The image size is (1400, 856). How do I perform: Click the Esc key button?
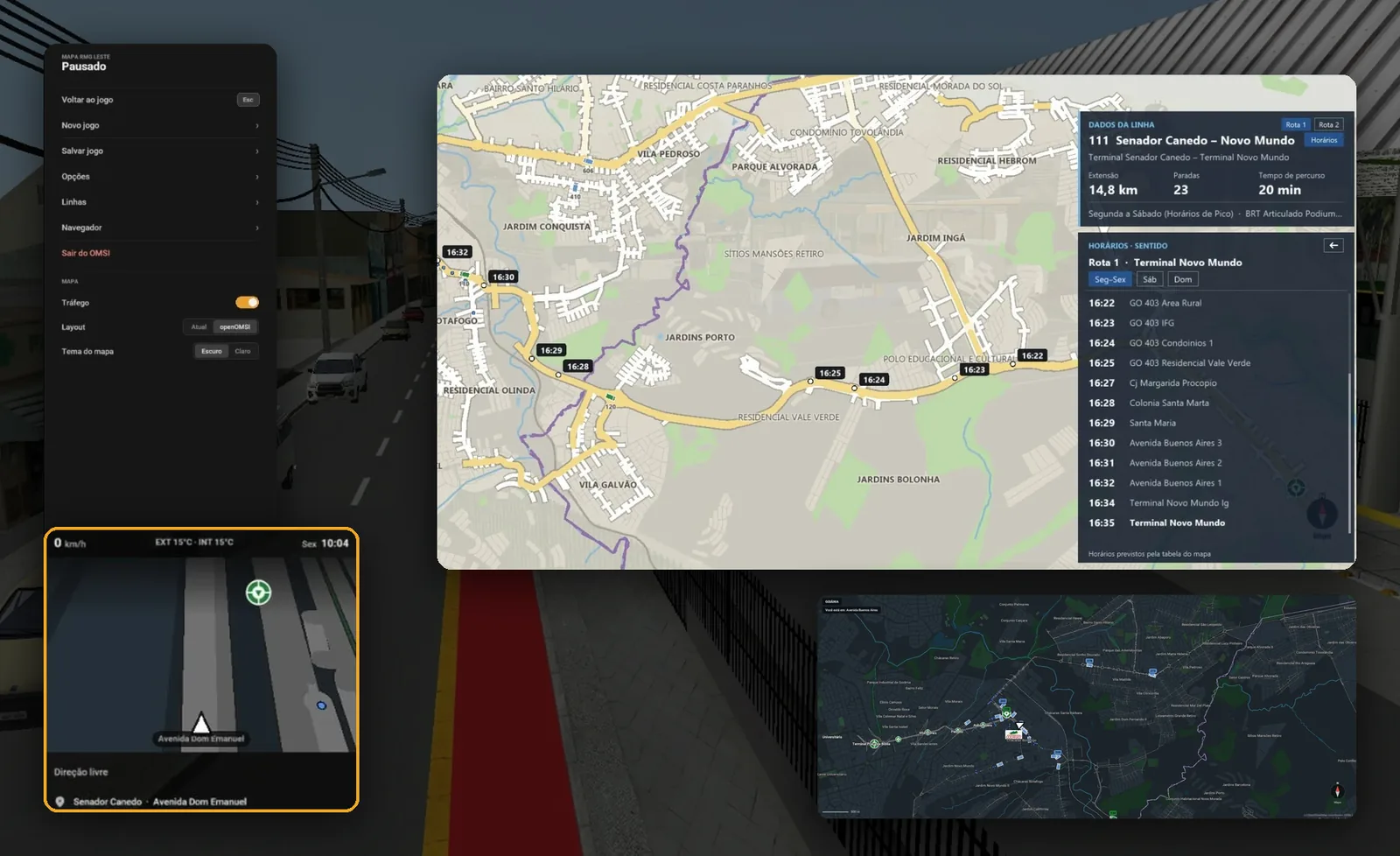click(248, 100)
